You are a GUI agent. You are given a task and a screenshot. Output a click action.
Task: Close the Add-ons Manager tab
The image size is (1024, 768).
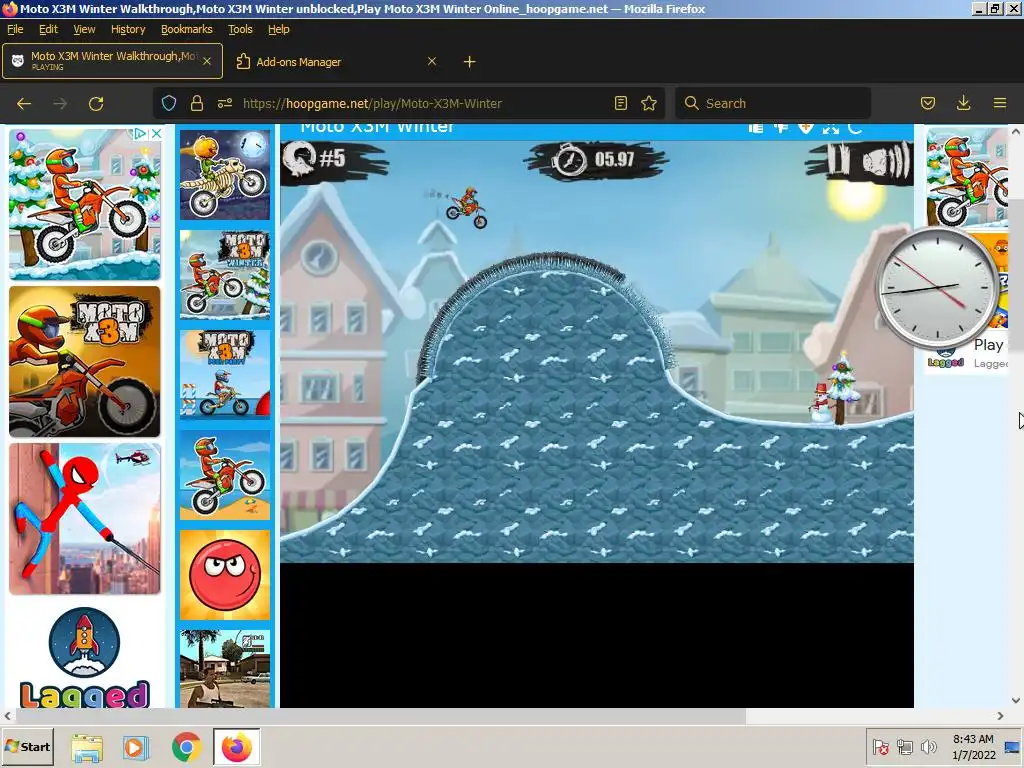(x=432, y=61)
